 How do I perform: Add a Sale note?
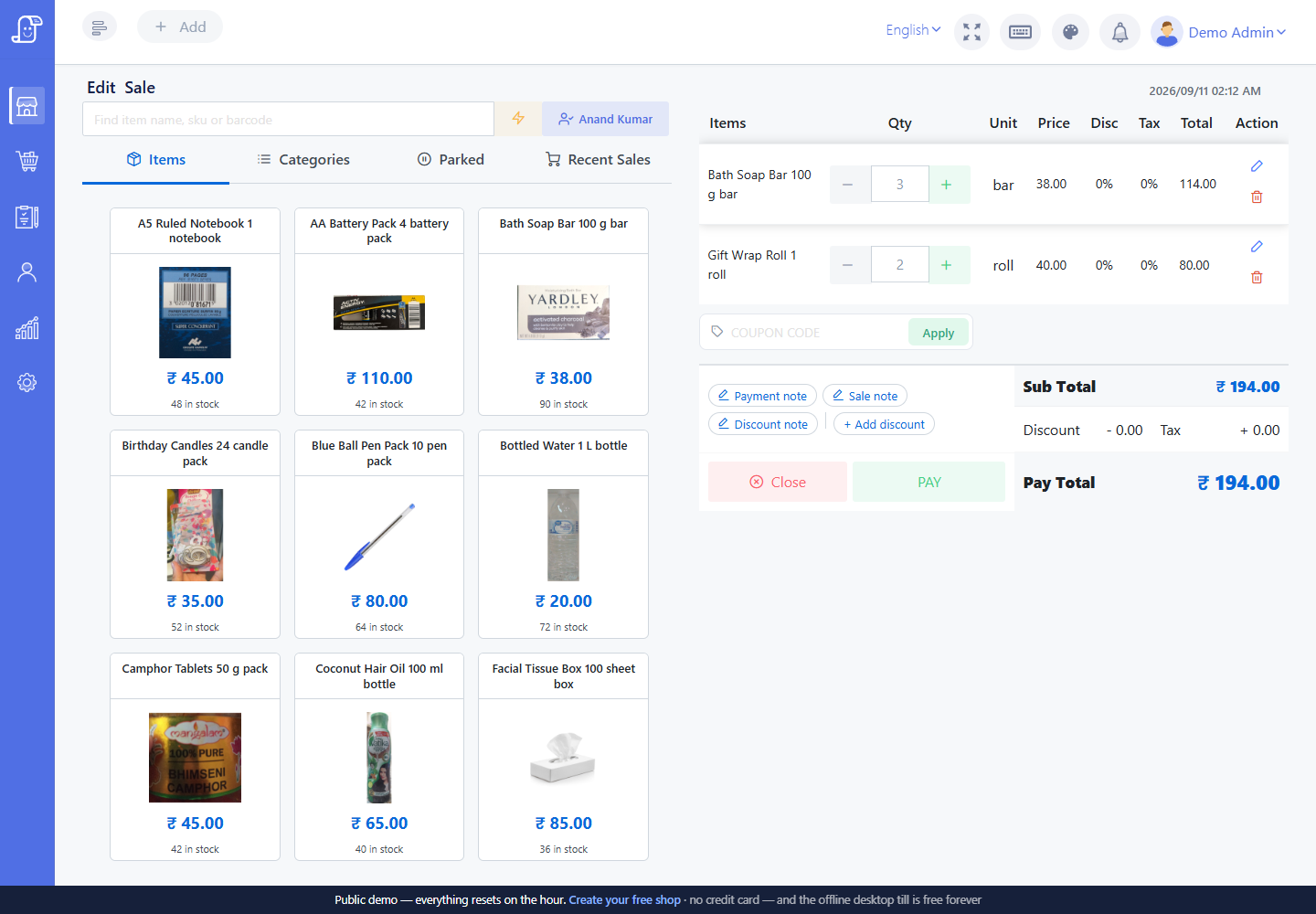[865, 396]
